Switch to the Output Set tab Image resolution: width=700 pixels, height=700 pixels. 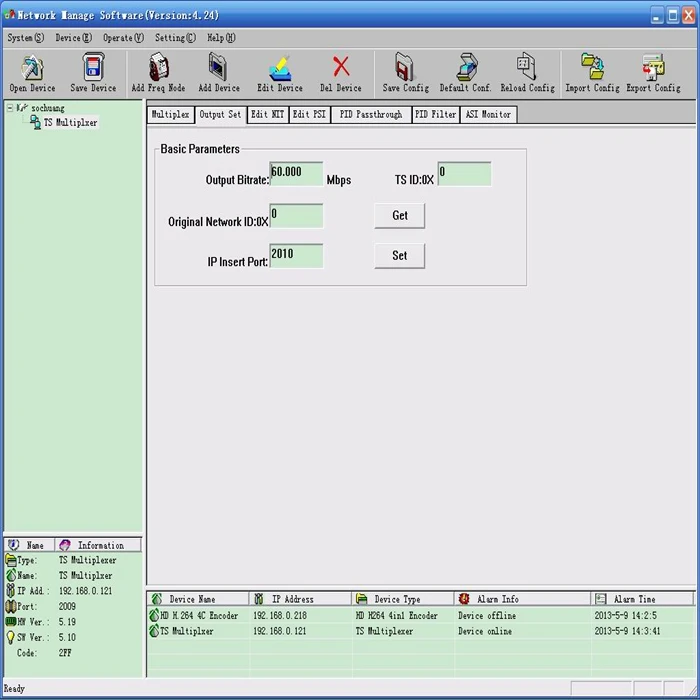pyautogui.click(x=220, y=115)
